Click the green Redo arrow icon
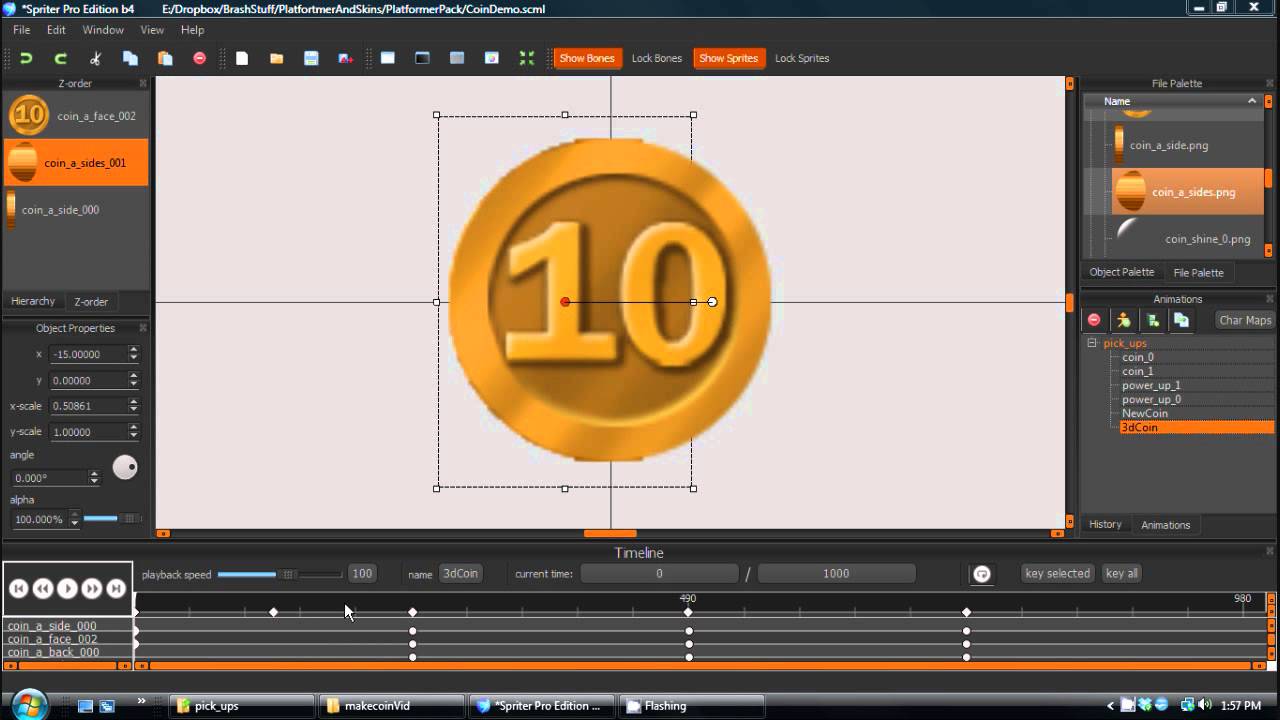The height and width of the screenshot is (720, 1280). (x=60, y=58)
